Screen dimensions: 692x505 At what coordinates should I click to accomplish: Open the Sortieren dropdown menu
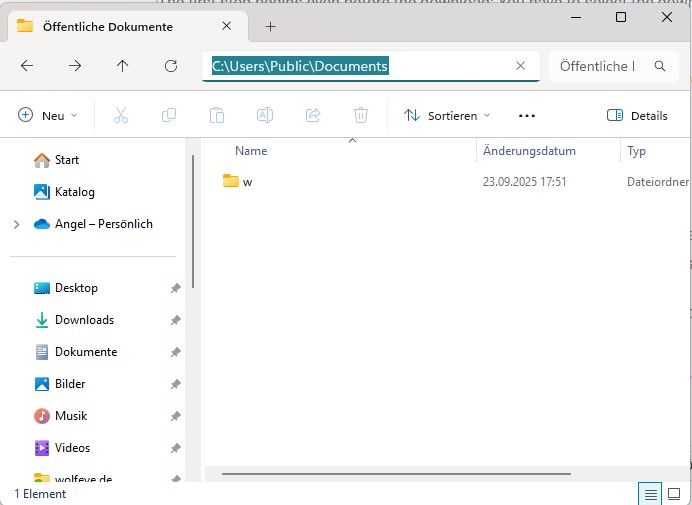coord(447,115)
